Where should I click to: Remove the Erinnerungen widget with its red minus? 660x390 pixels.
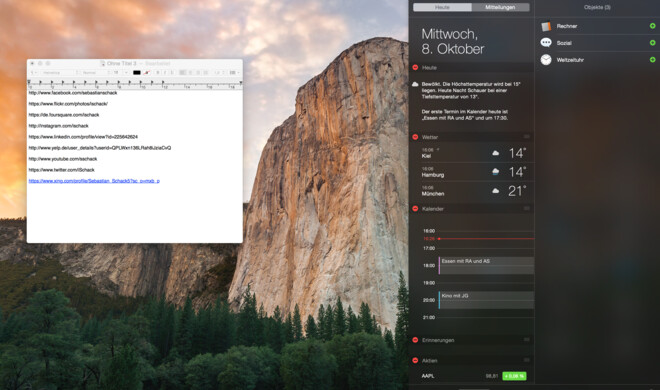coord(415,340)
